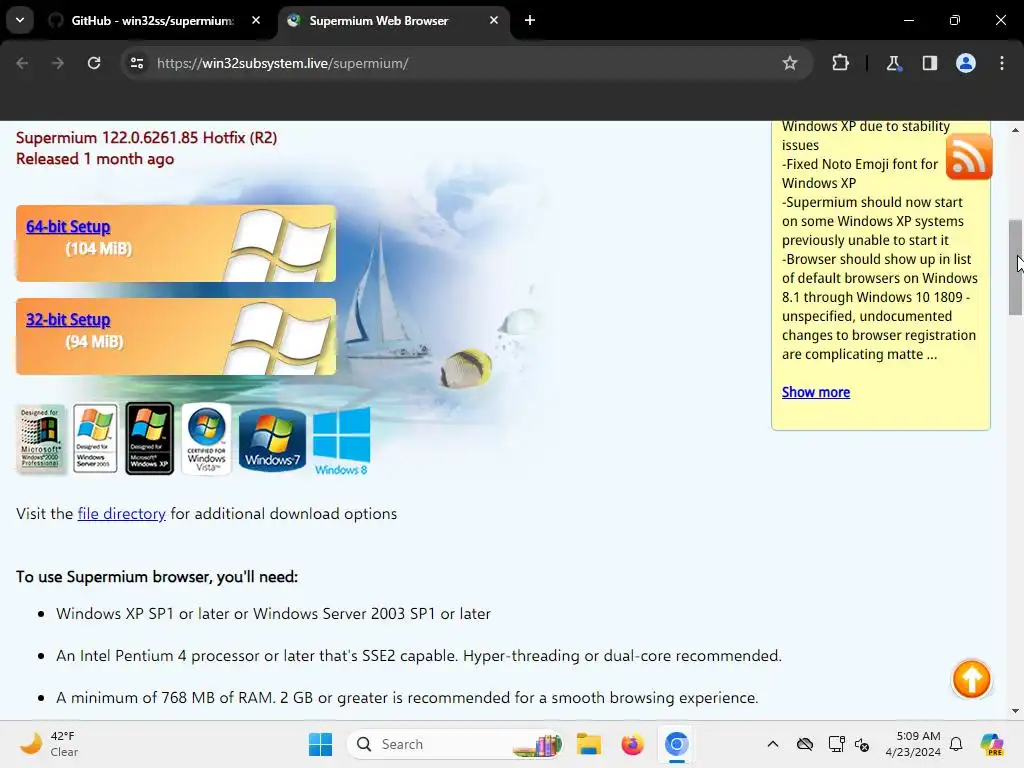Screen dimensions: 1024x768
Task: Reload the Supermium page
Action: click(94, 63)
